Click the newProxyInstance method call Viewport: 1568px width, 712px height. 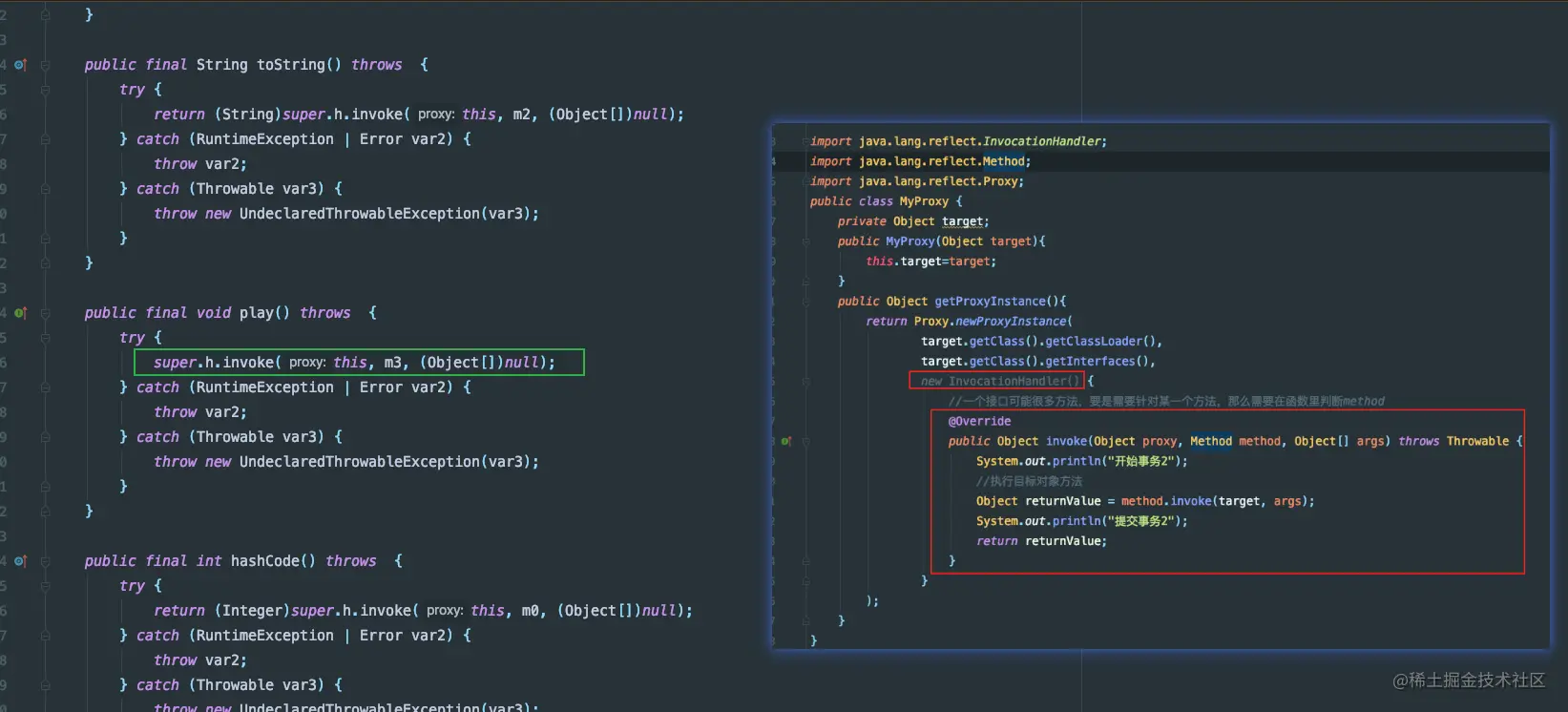pyautogui.click(x=1011, y=322)
